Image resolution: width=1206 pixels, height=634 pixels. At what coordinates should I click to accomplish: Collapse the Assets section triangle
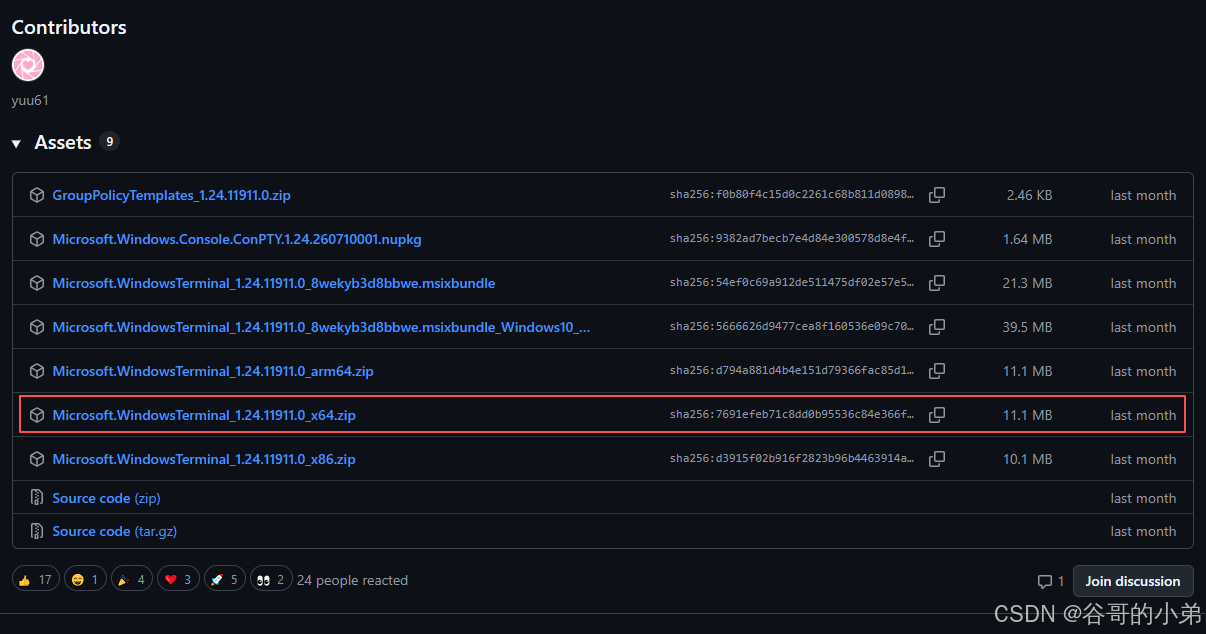point(16,144)
